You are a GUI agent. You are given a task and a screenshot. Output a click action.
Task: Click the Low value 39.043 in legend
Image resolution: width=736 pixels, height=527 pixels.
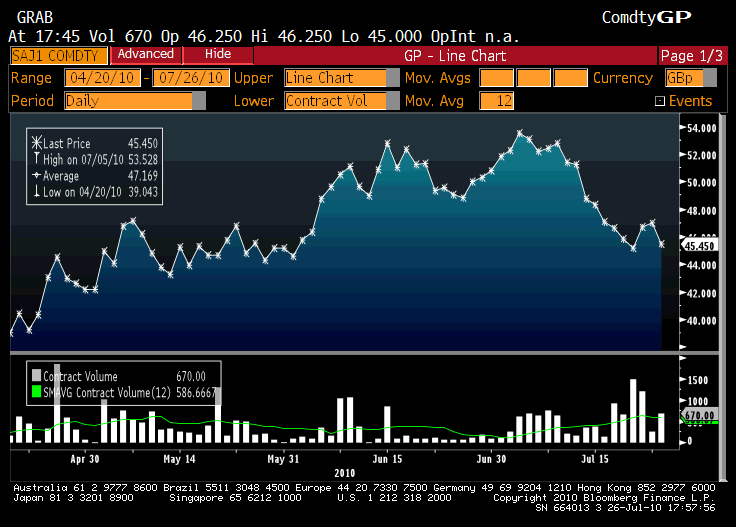pos(143,192)
